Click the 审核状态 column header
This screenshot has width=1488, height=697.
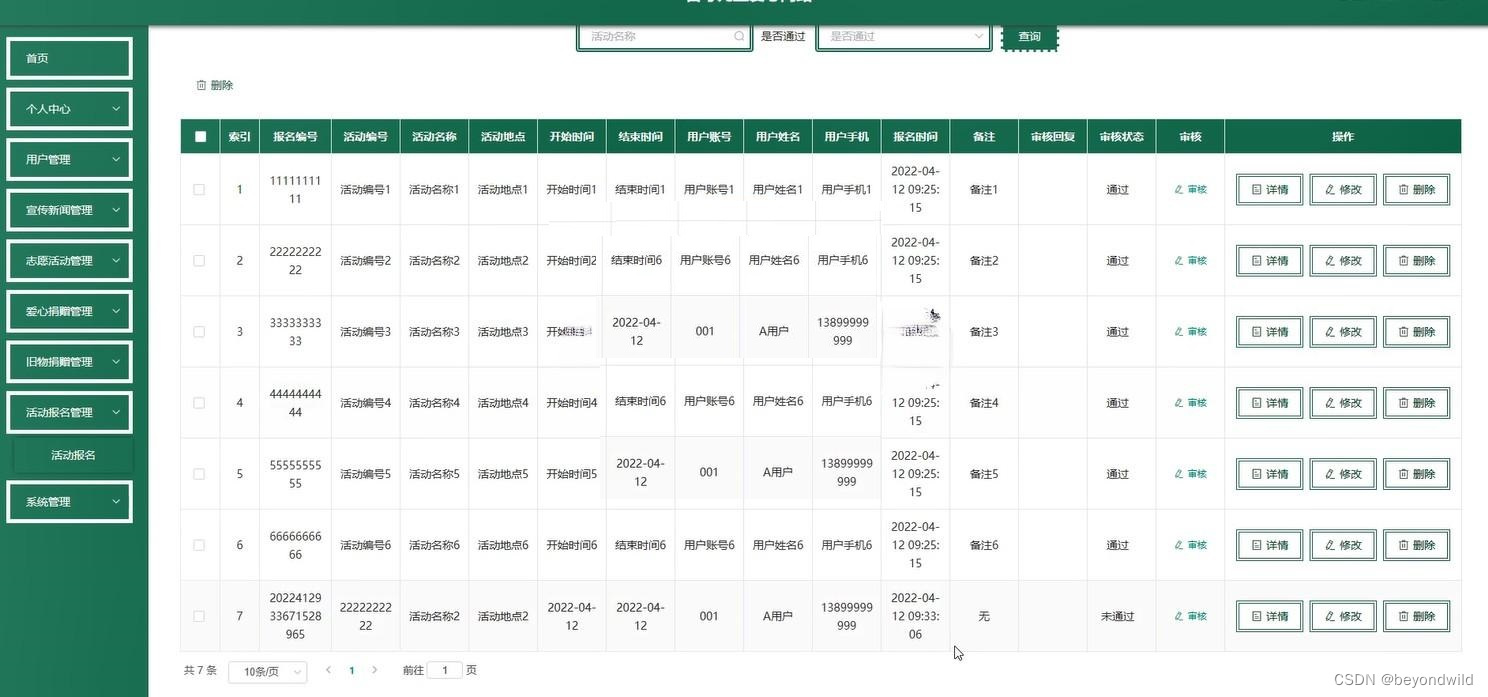point(1121,137)
